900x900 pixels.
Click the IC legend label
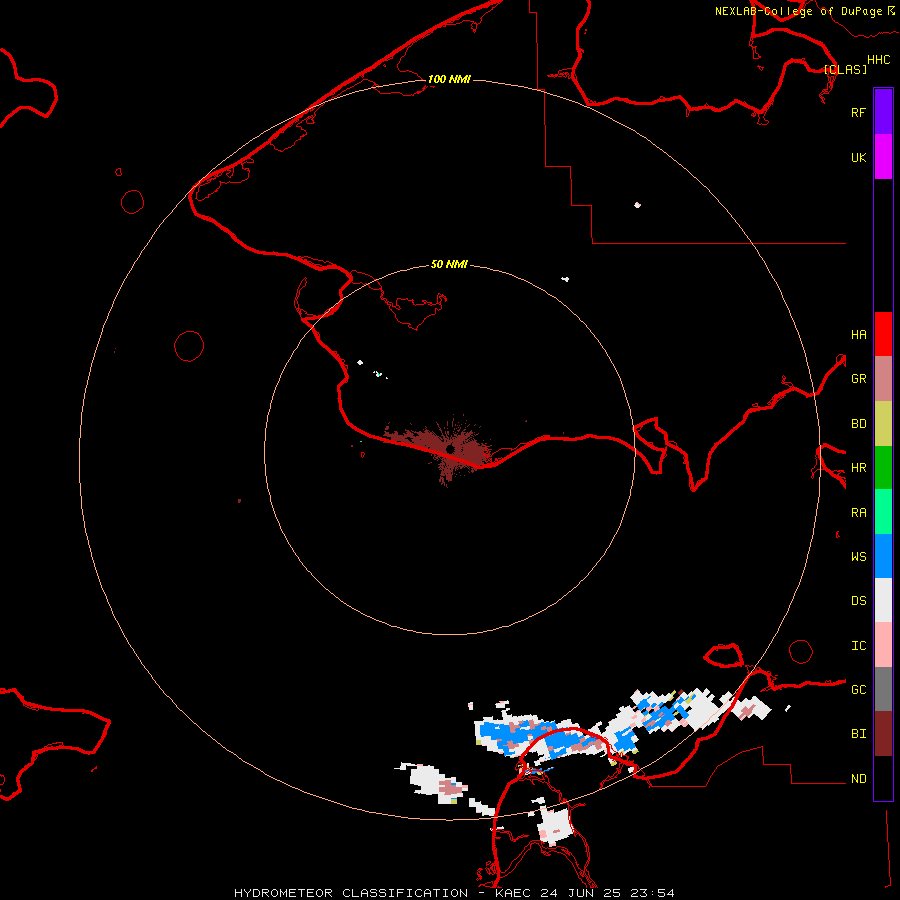pos(858,645)
